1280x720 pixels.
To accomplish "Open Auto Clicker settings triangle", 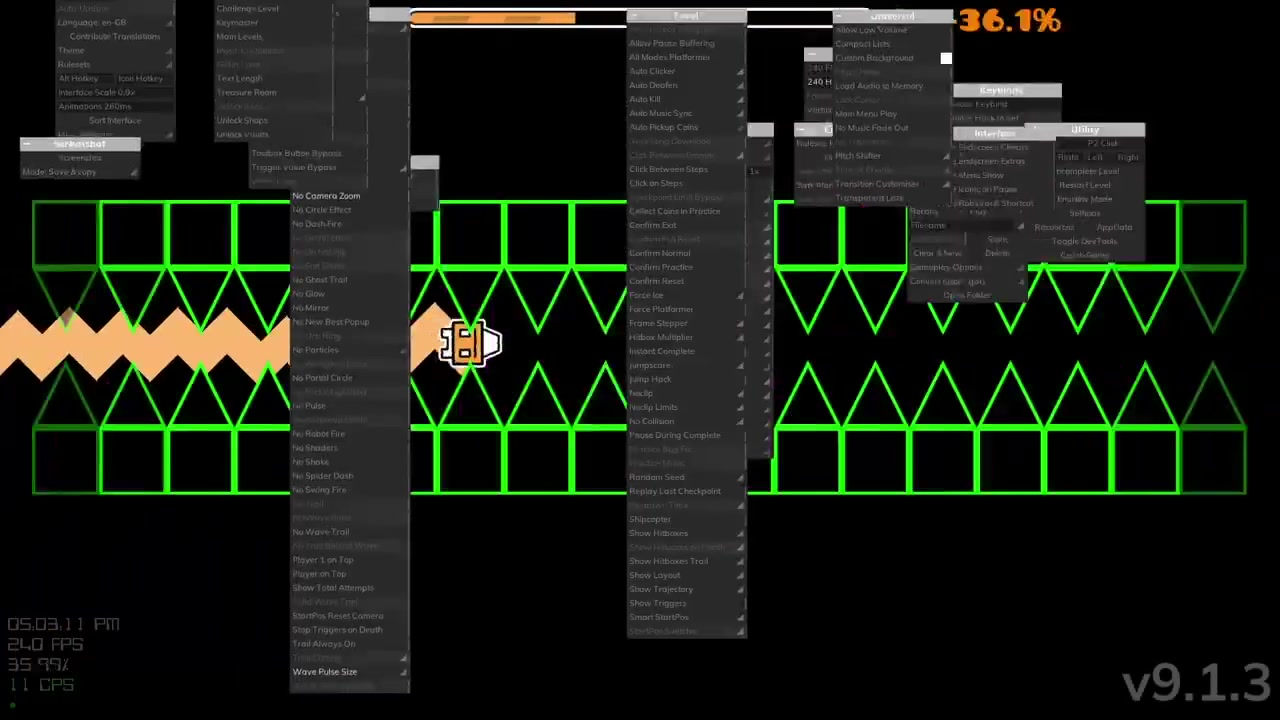I will click(x=740, y=72).
